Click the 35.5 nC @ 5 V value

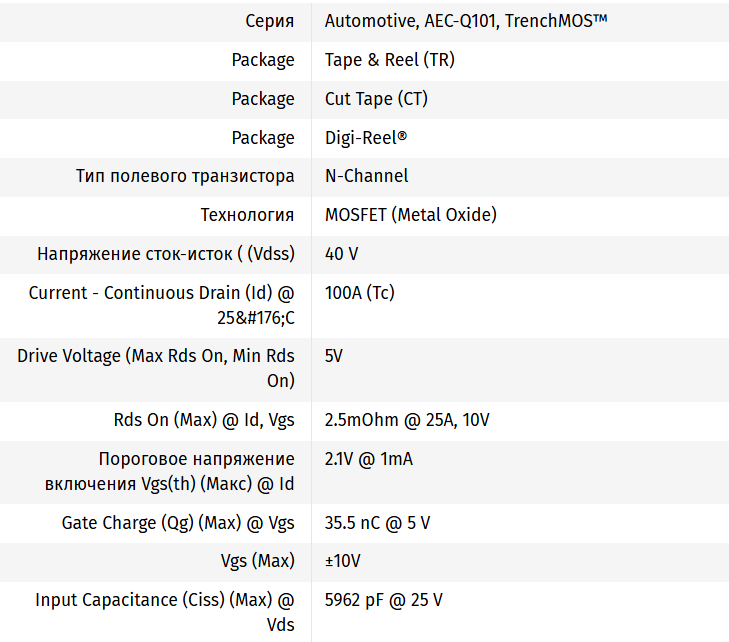point(377,523)
